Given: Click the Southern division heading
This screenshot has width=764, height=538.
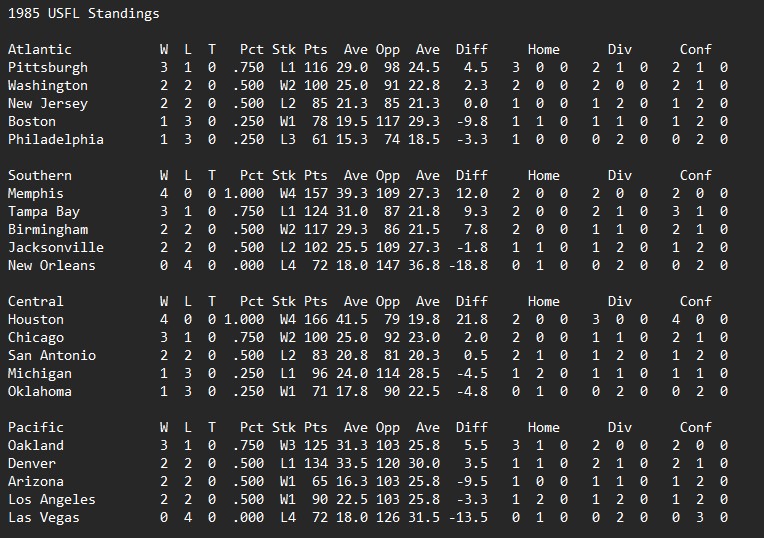Looking at the screenshot, I should 39,175.
